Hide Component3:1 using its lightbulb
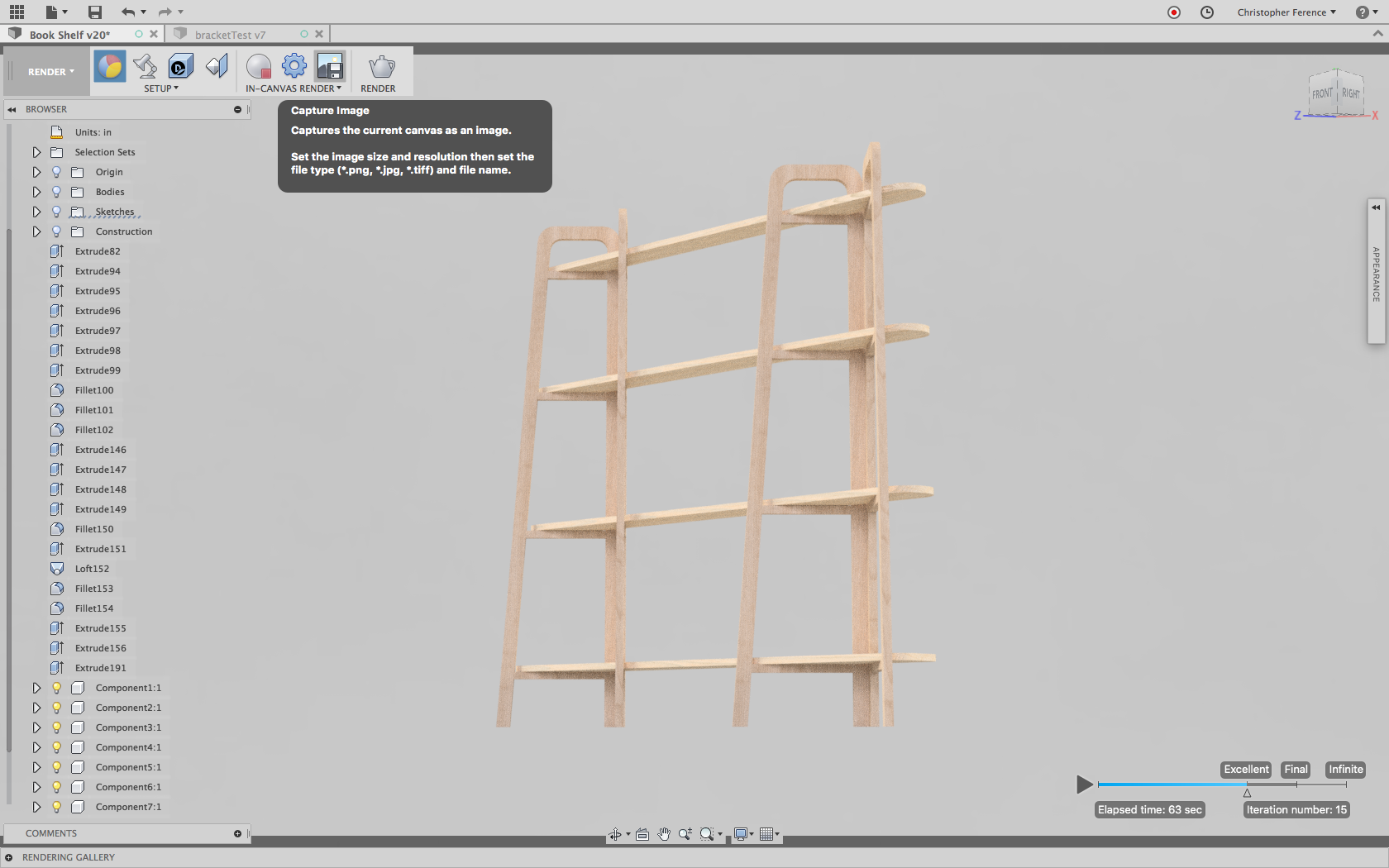The image size is (1389, 868). point(56,727)
